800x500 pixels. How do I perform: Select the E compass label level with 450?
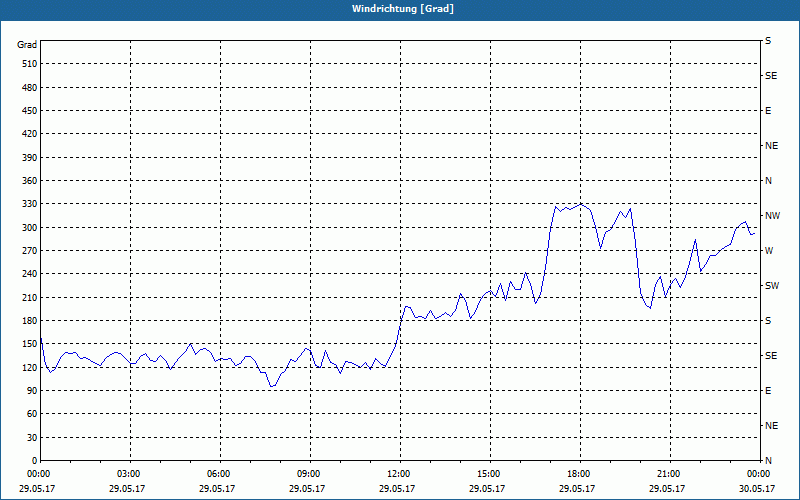pos(768,111)
